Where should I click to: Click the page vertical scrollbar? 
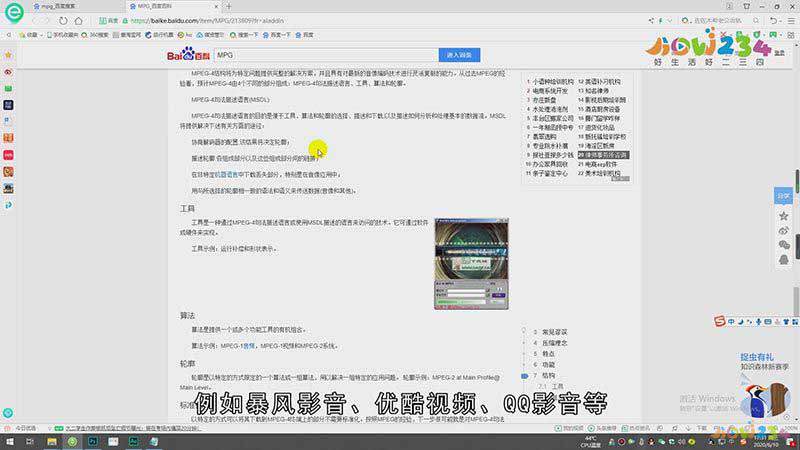click(796, 301)
